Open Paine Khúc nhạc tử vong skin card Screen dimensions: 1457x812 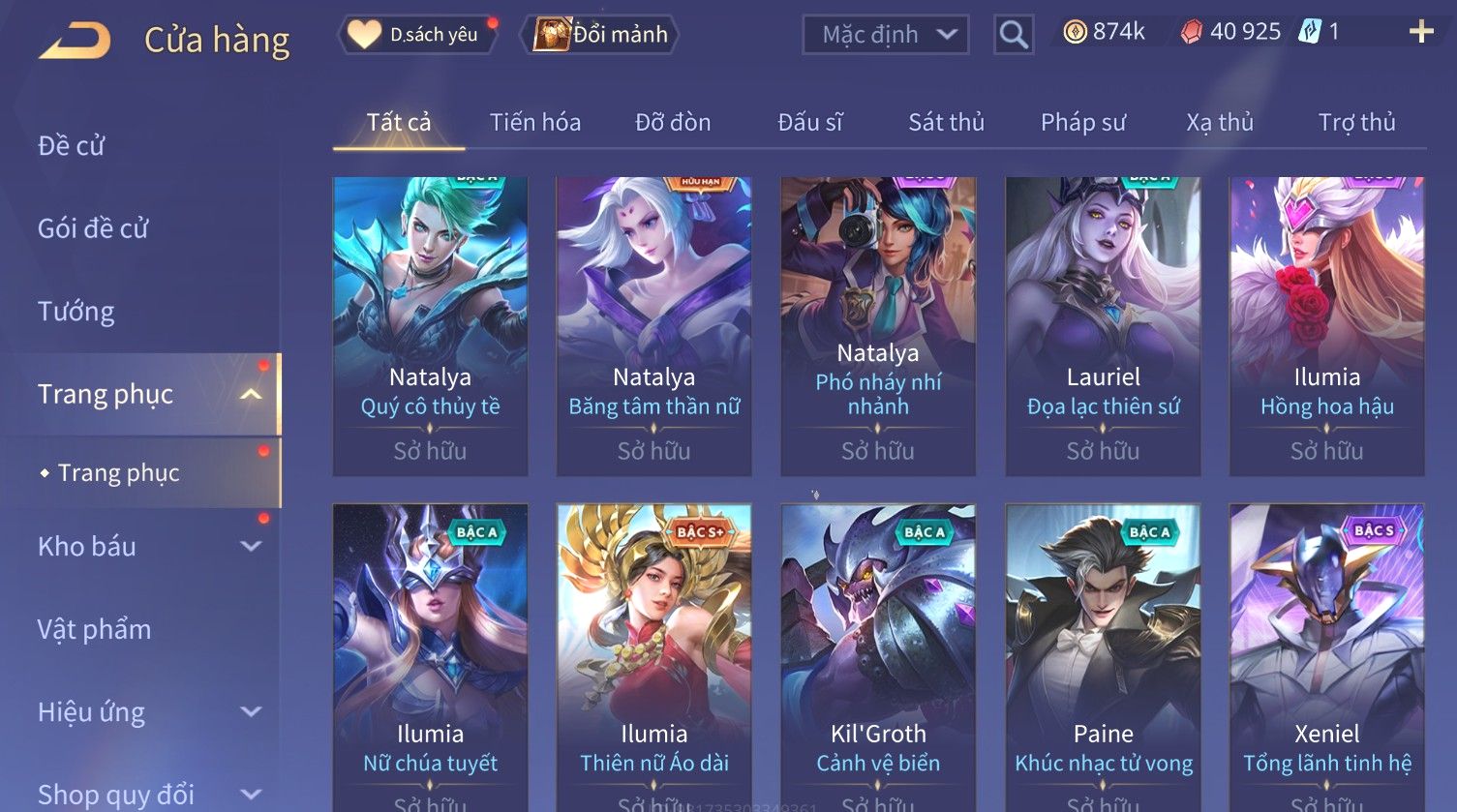click(x=1103, y=657)
